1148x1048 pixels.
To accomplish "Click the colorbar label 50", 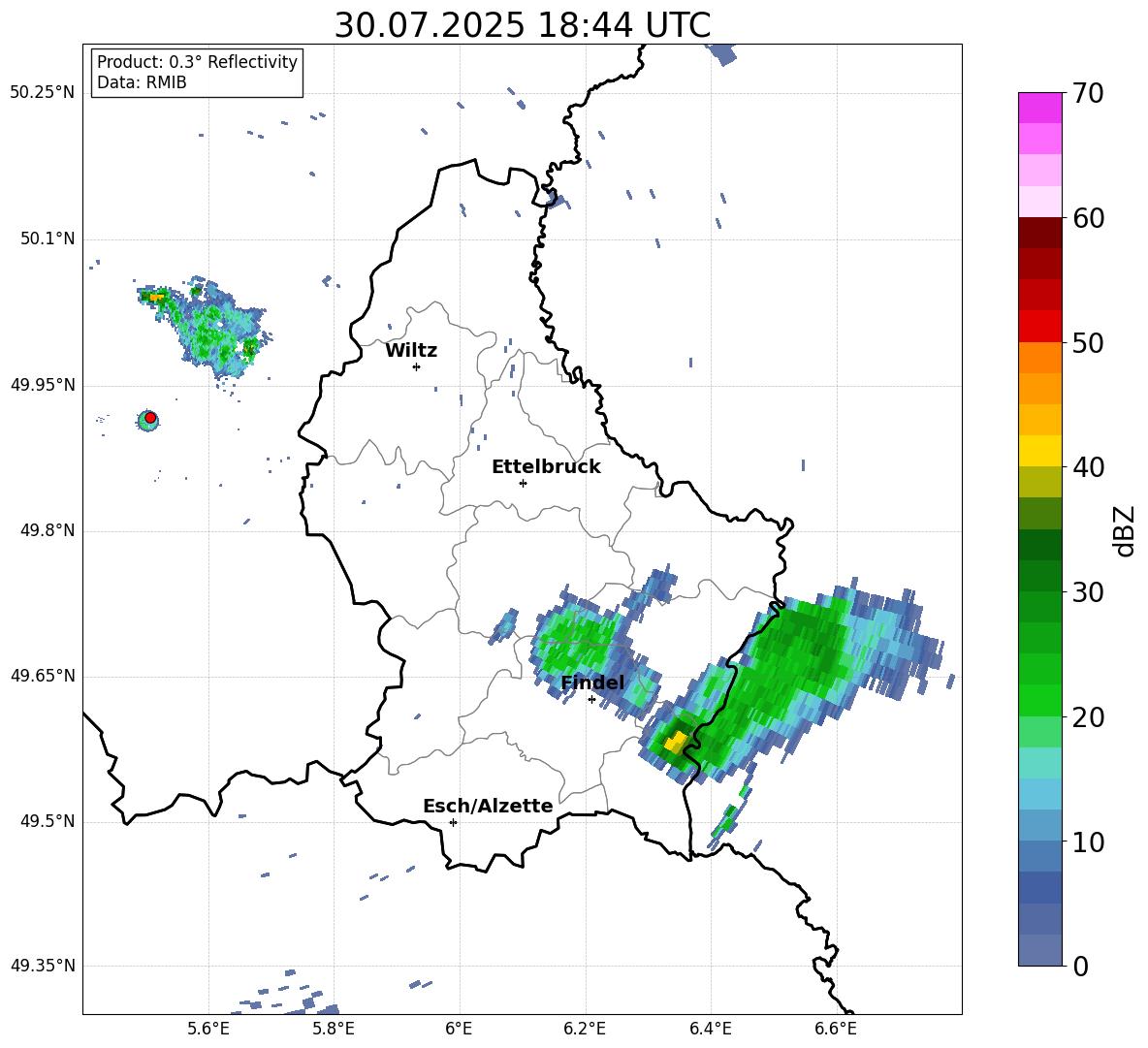I will coord(1088,343).
